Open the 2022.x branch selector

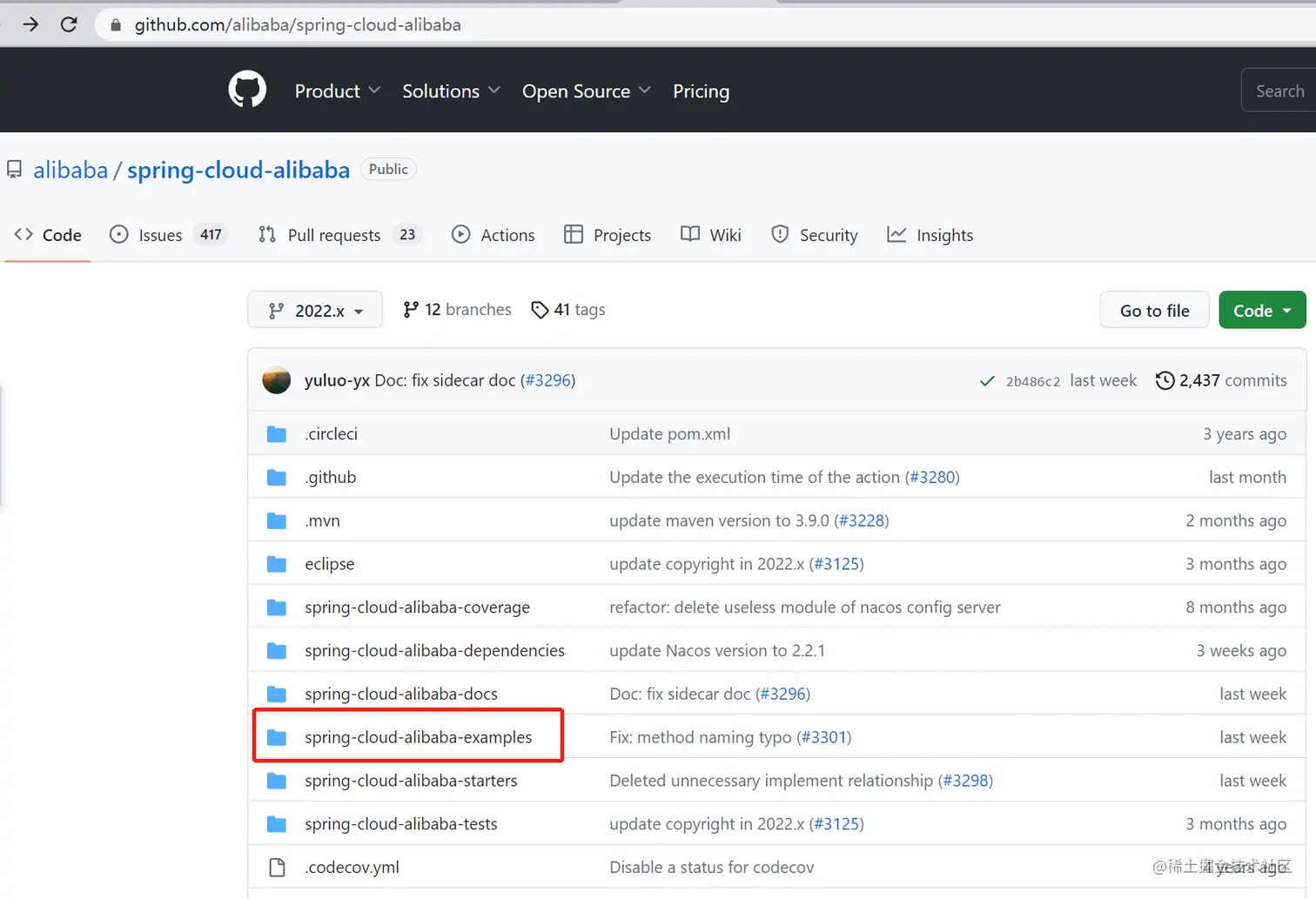point(315,310)
